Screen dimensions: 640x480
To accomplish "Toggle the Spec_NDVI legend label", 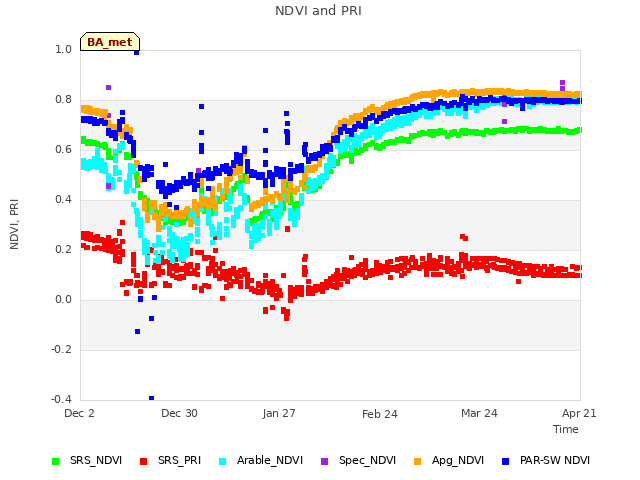I will click(367, 460).
